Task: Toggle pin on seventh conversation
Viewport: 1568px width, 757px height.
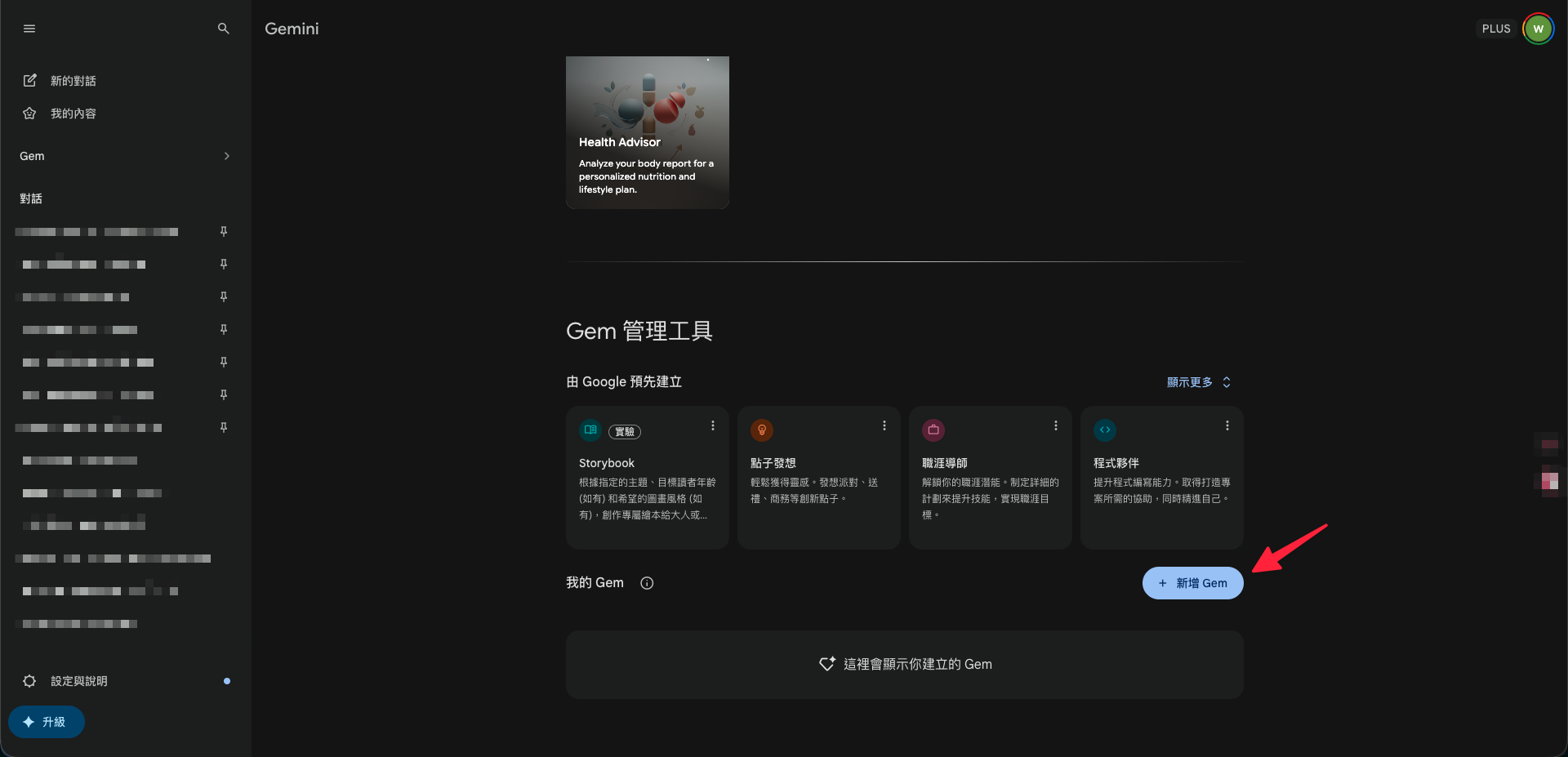Action: click(x=224, y=428)
